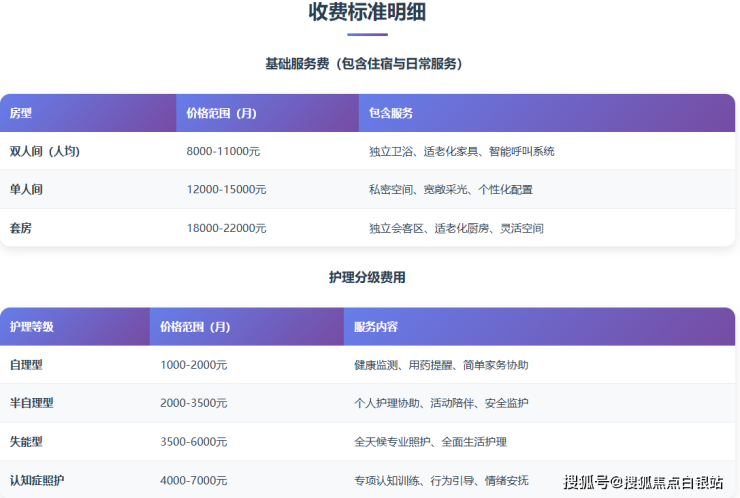Click the 护理等级 column header

32,326
